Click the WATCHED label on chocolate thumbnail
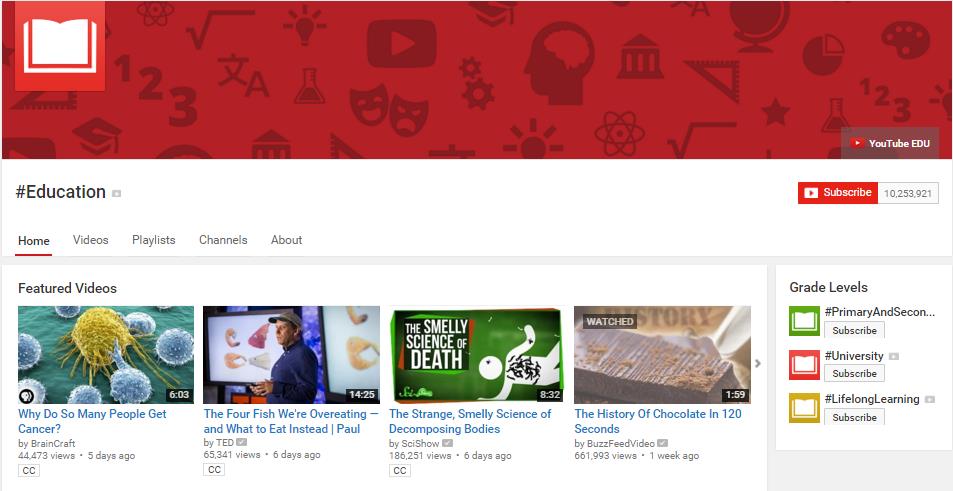 pyautogui.click(x=610, y=321)
